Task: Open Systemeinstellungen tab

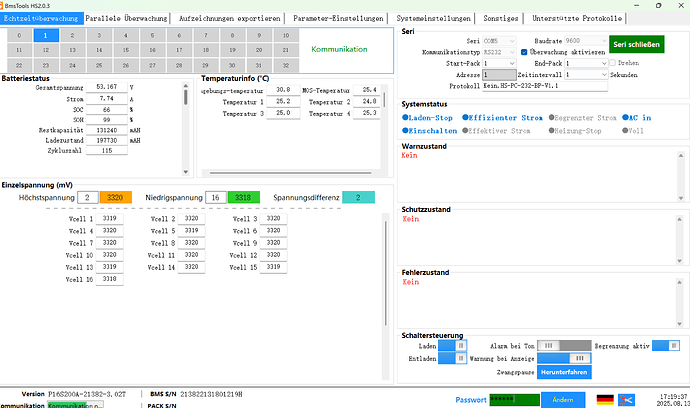Action: 433,18
